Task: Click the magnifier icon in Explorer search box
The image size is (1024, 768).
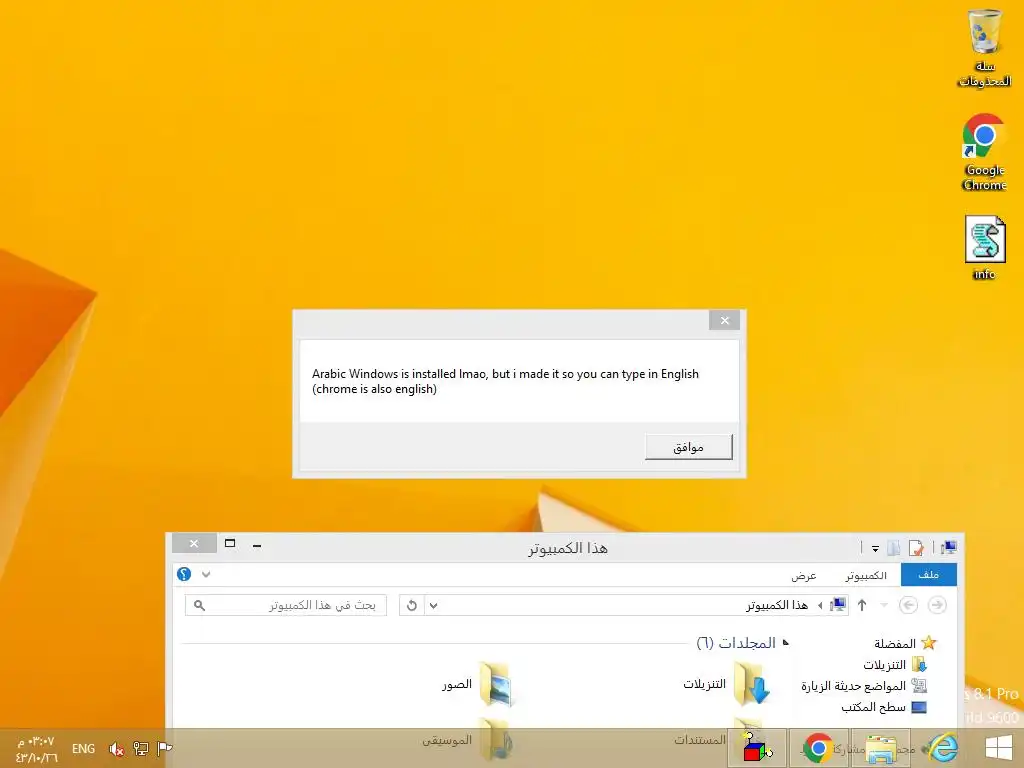Action: pos(200,606)
